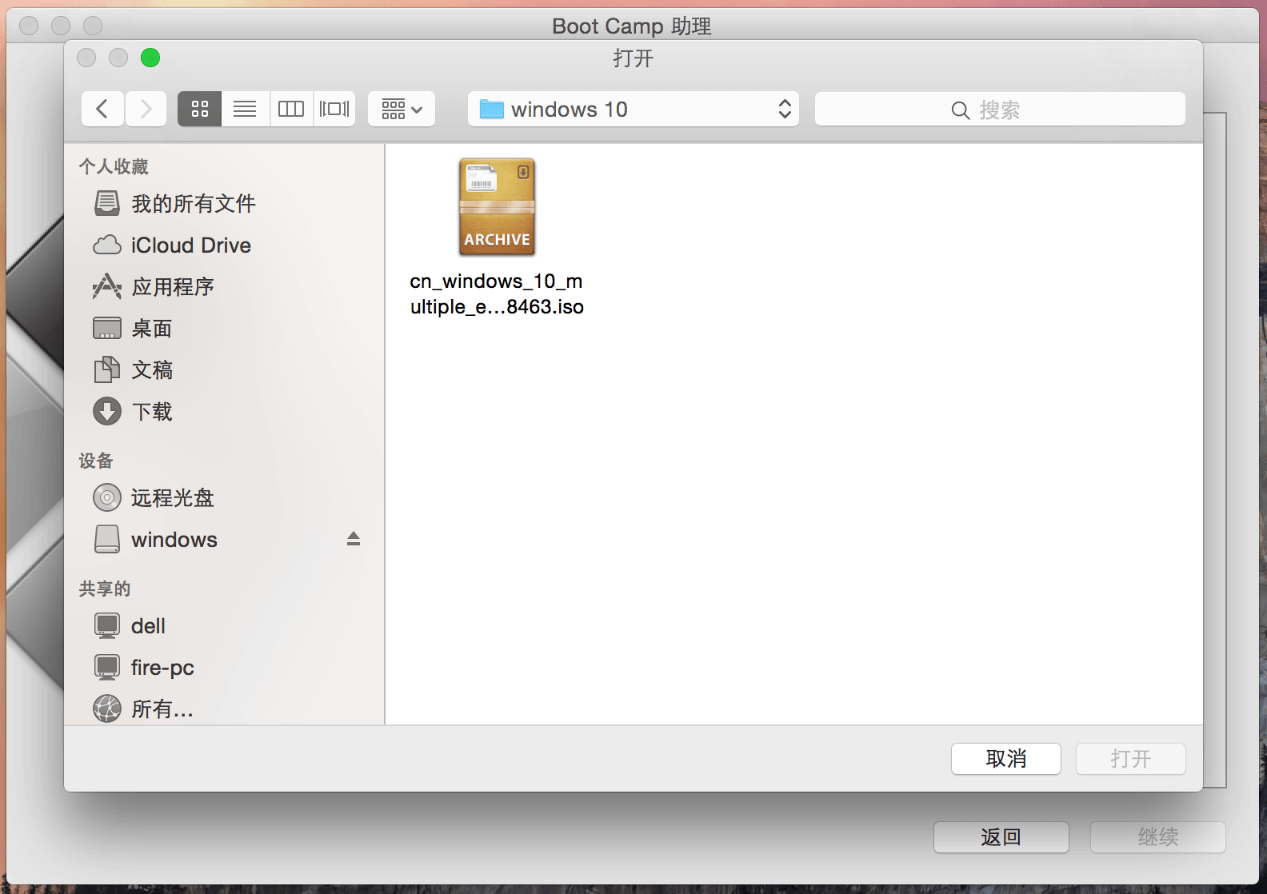Open iCloud Drive in sidebar
The height and width of the screenshot is (894, 1267).
190,245
